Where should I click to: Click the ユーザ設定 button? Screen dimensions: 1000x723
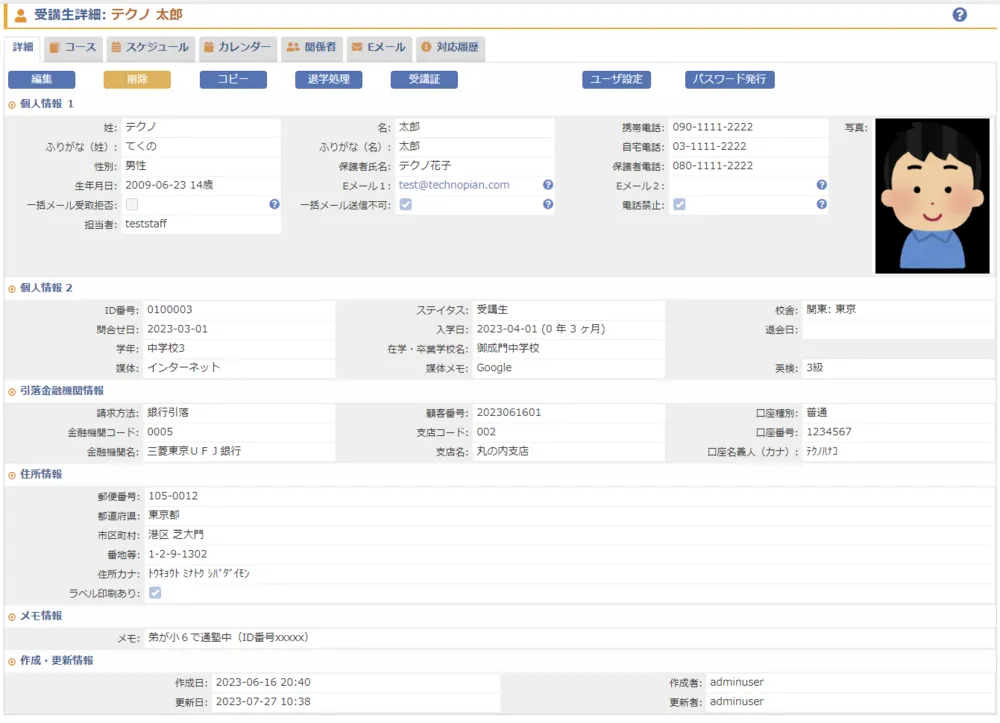[x=616, y=79]
